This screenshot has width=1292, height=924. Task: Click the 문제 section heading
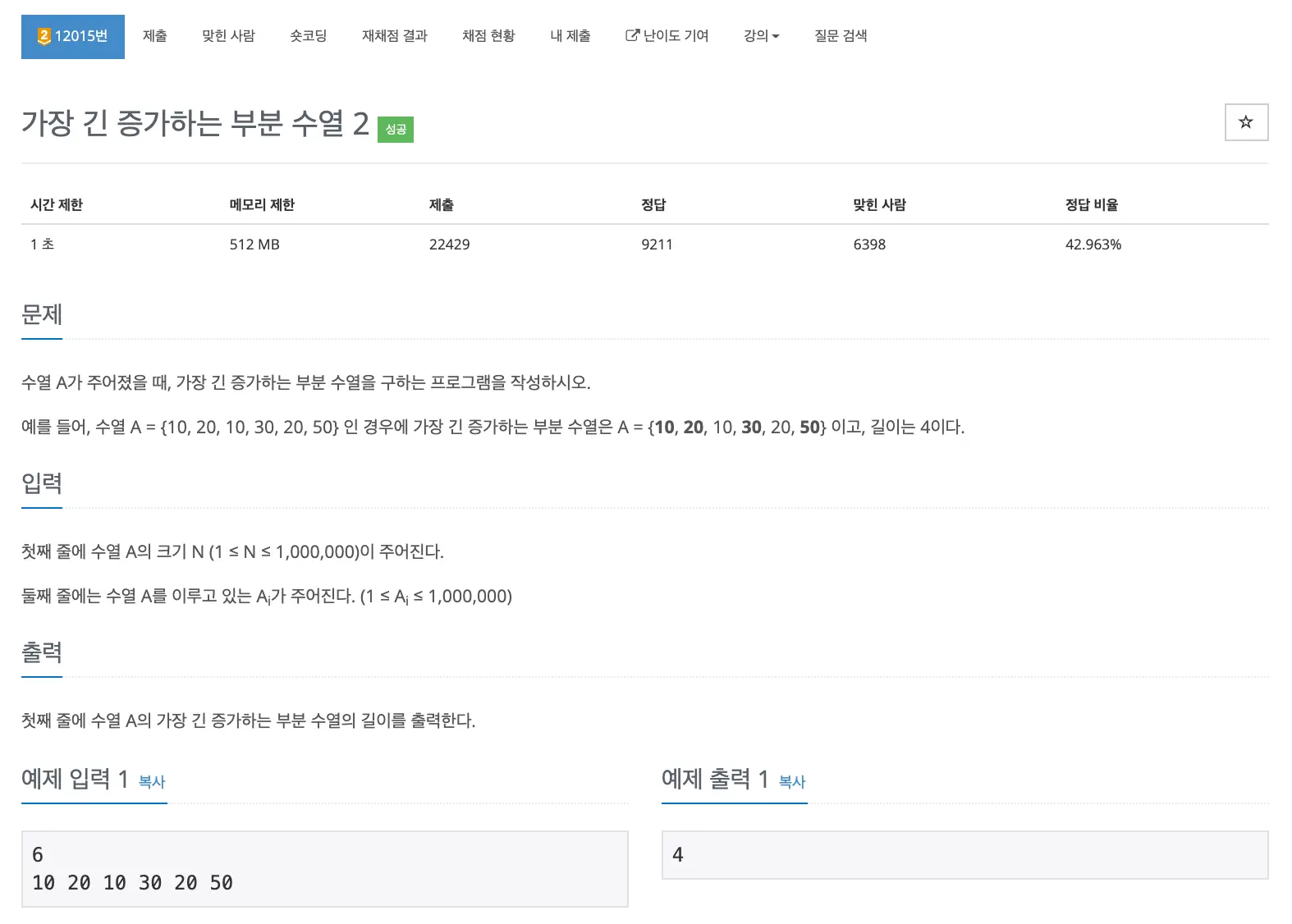(42, 314)
